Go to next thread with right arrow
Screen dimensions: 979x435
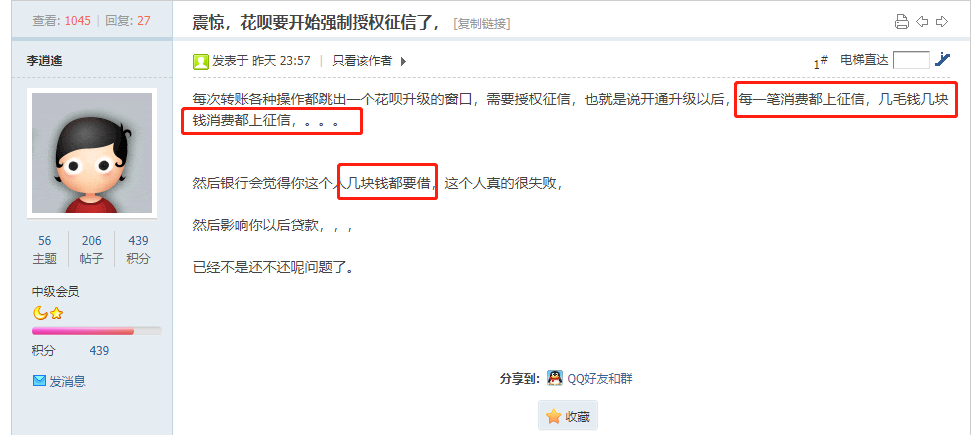942,22
